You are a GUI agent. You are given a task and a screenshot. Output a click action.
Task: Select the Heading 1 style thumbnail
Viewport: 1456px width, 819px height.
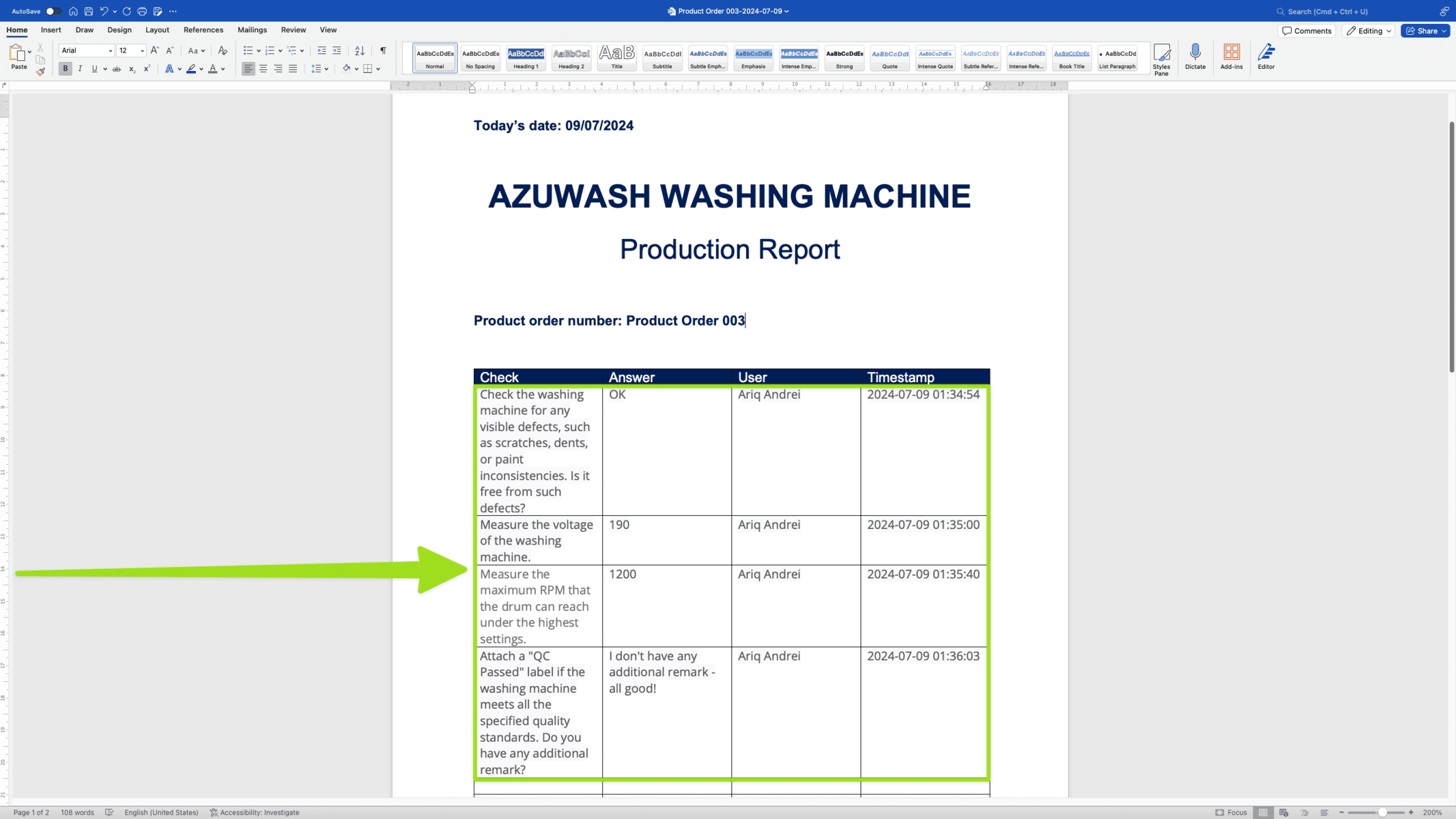pyautogui.click(x=526, y=58)
